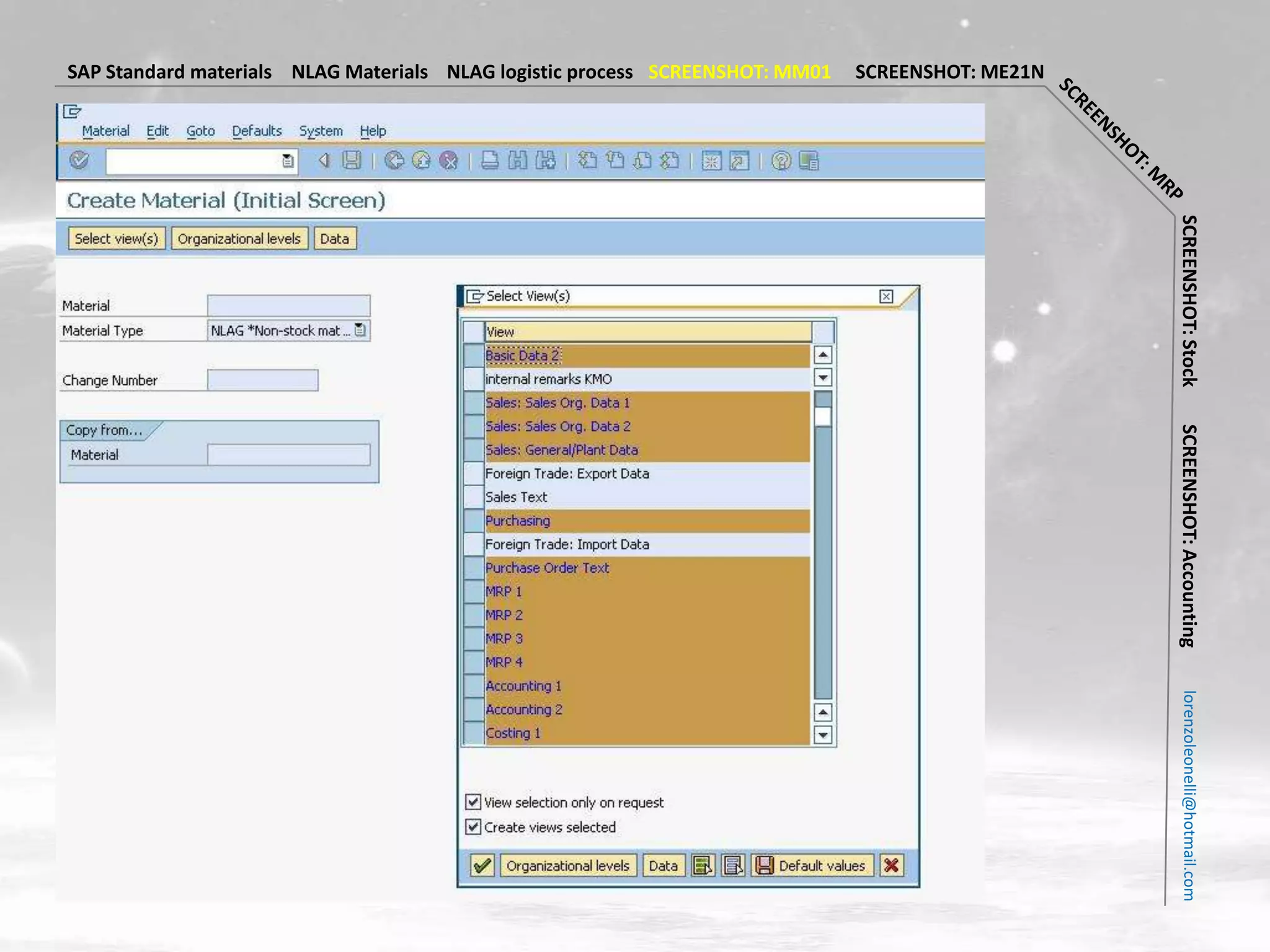Click the Previous Page icon
The image size is (1270, 952).
coord(615,161)
